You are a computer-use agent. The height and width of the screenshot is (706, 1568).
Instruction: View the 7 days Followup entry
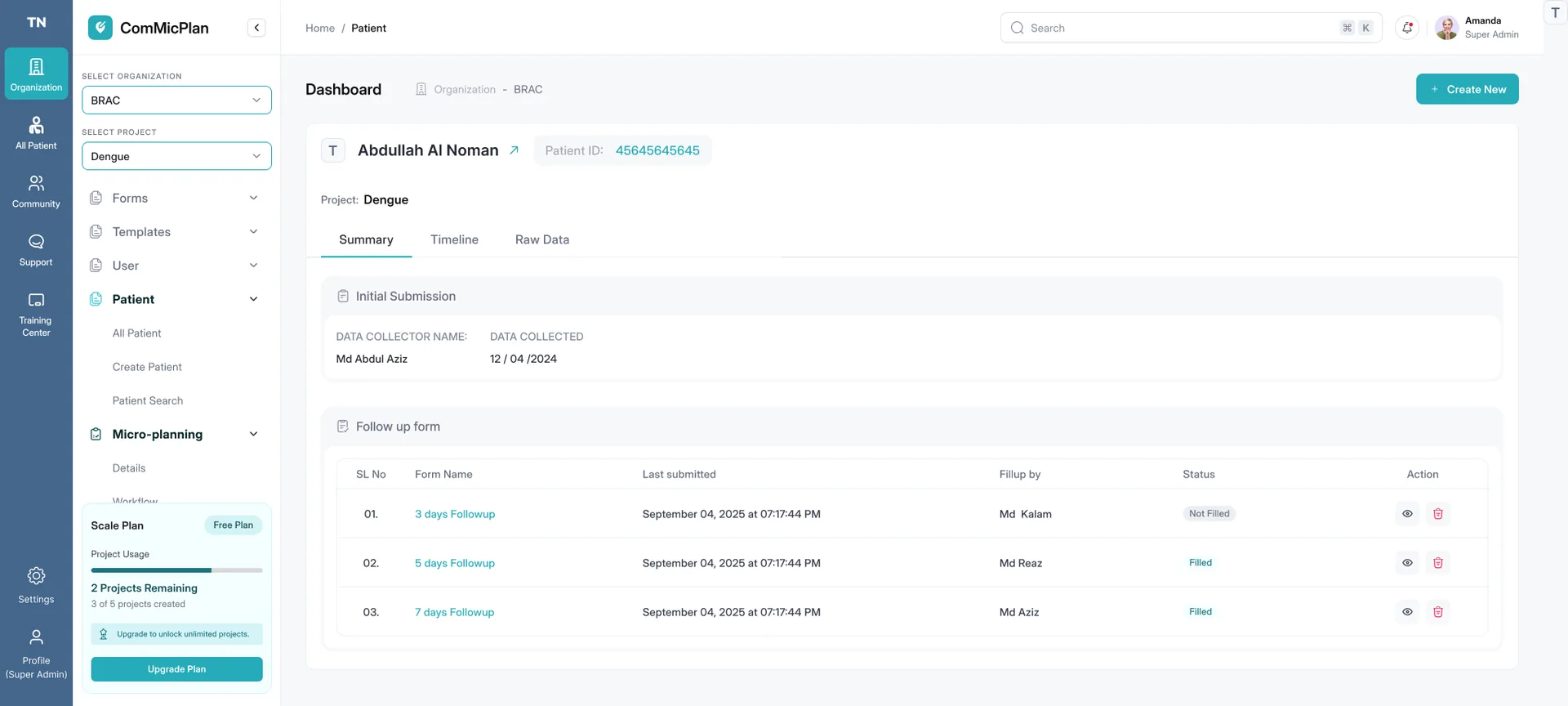pyautogui.click(x=1407, y=612)
